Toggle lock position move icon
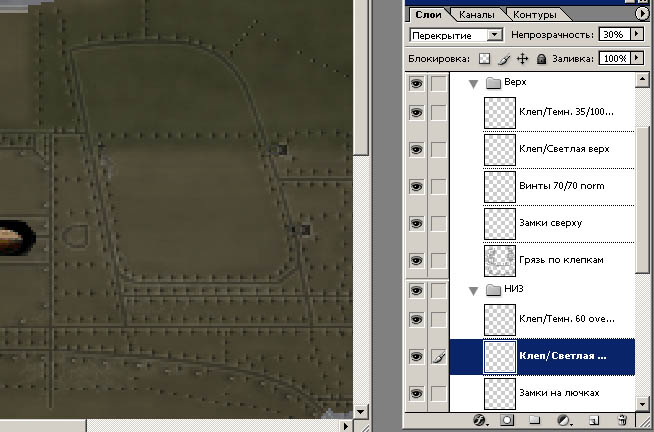The image size is (654, 432). (522, 59)
